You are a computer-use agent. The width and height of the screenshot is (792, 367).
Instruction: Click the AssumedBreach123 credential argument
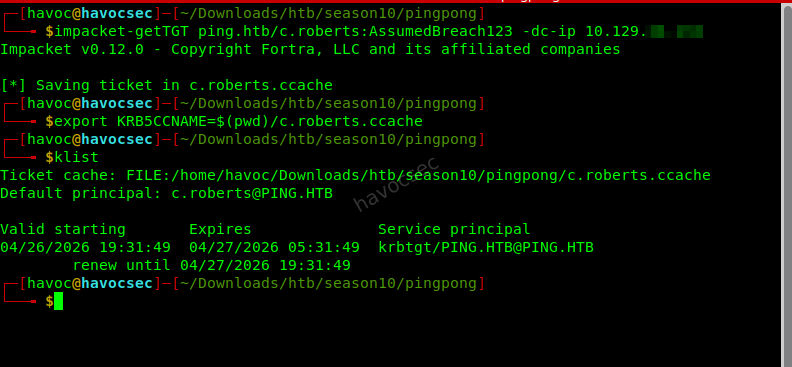click(441, 32)
